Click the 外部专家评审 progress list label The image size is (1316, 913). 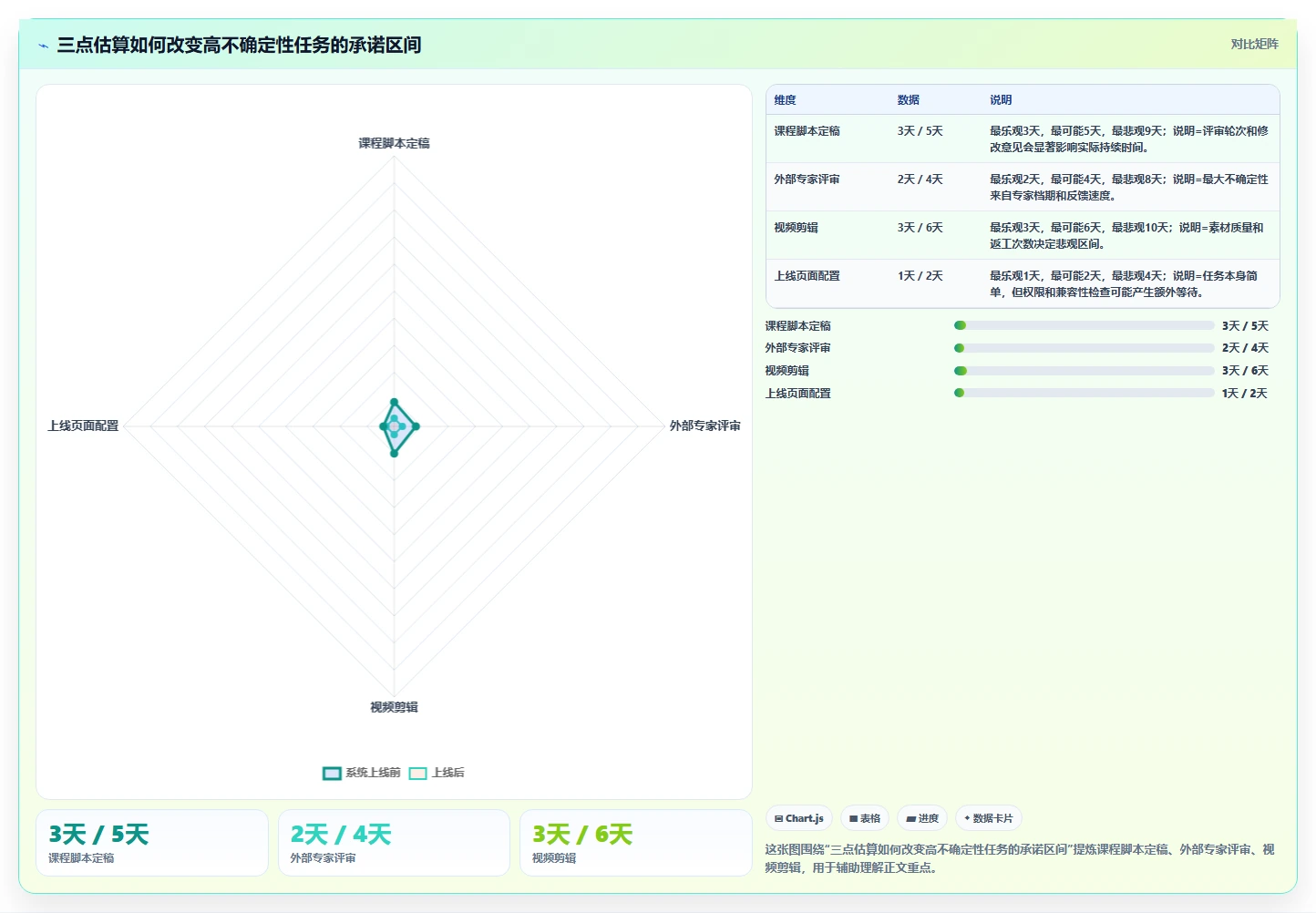click(797, 348)
